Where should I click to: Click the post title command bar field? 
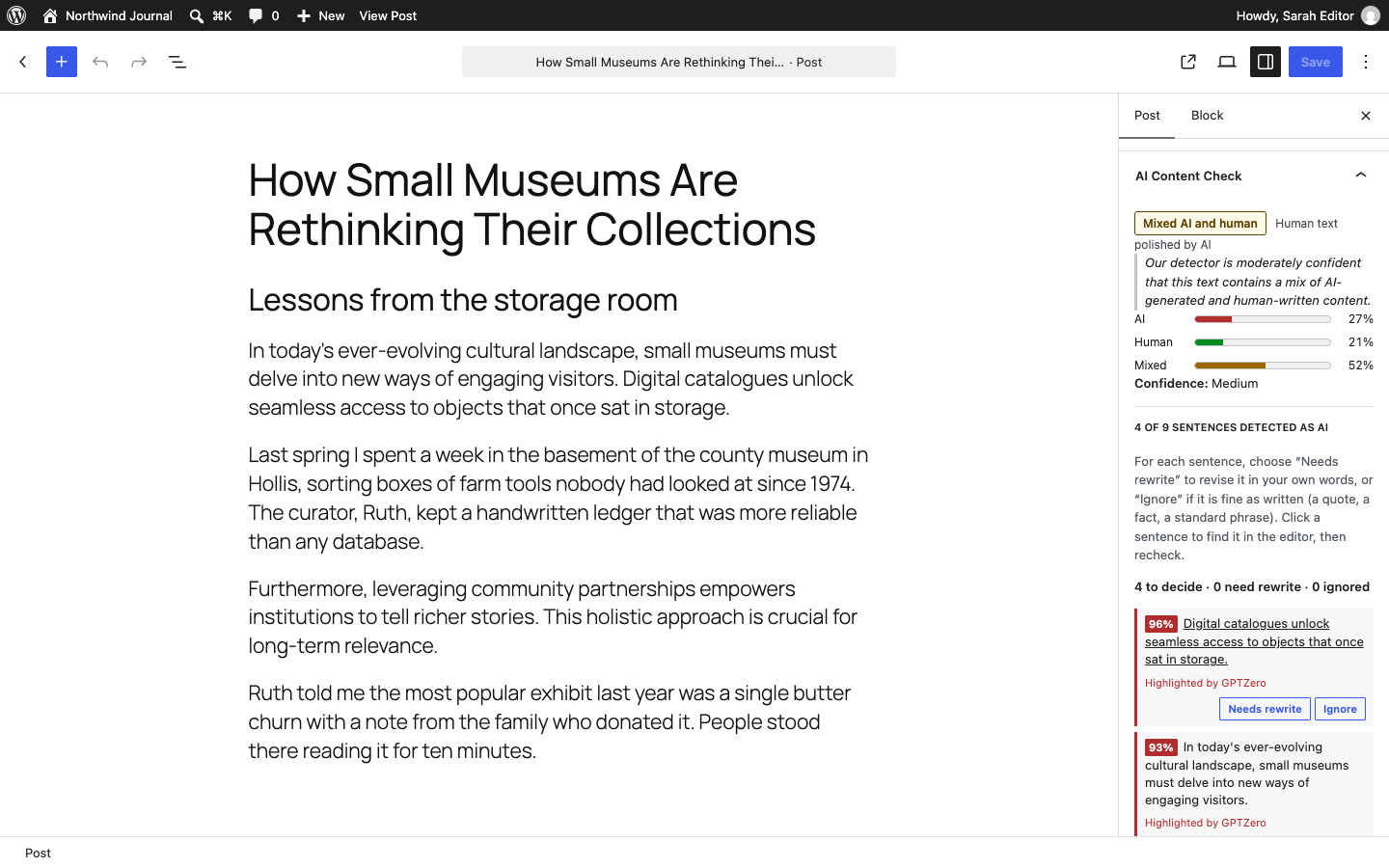coord(679,62)
